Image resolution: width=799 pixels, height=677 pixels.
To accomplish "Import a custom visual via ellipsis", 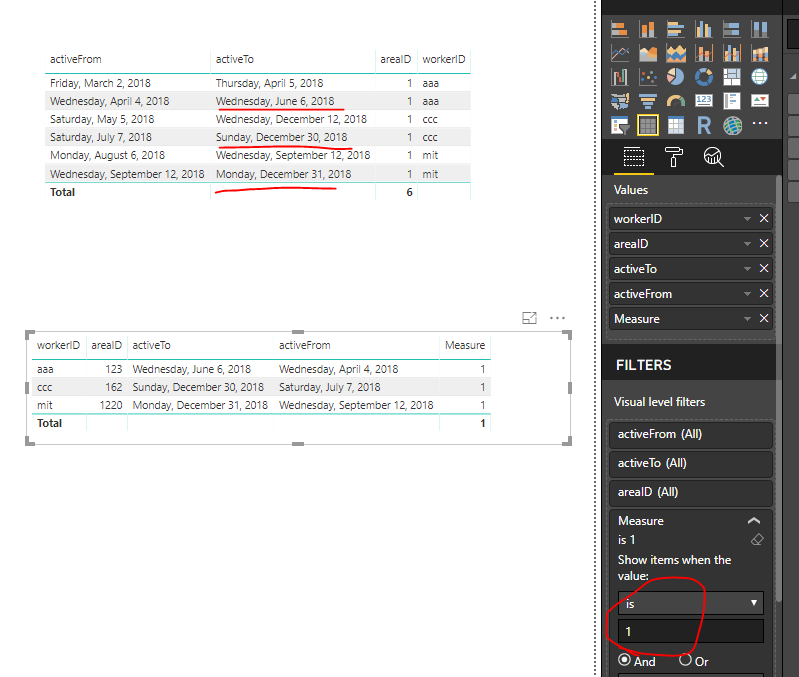I will (x=760, y=123).
